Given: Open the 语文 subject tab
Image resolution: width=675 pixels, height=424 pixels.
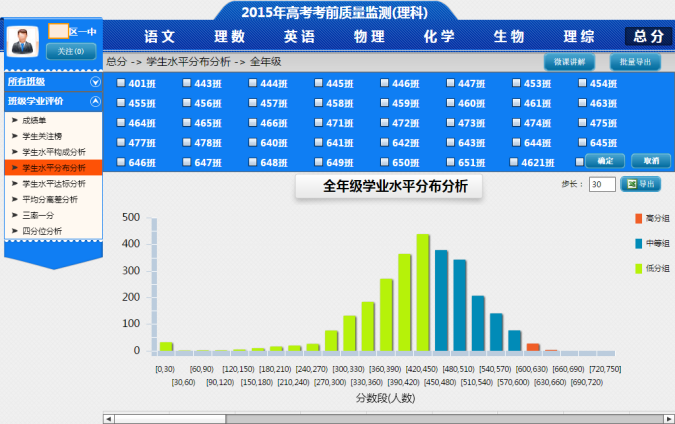Looking at the screenshot, I should tap(160, 37).
